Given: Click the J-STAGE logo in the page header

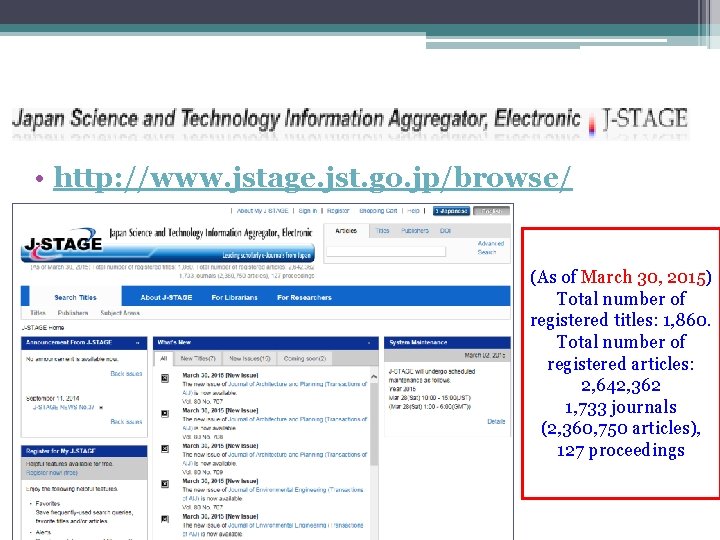Looking at the screenshot, I should [x=63, y=243].
